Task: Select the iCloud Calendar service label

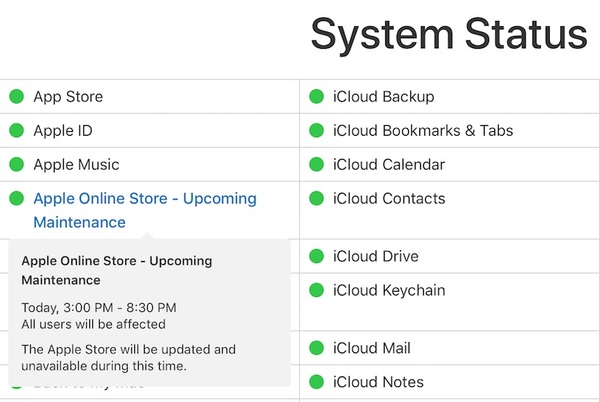Action: pyautogui.click(x=389, y=164)
